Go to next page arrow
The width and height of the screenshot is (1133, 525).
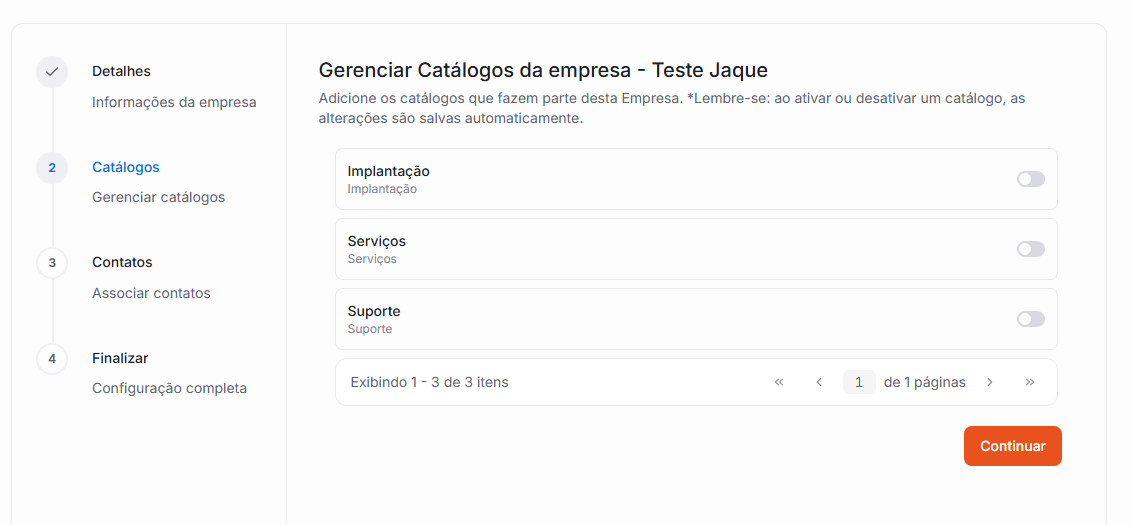[990, 382]
